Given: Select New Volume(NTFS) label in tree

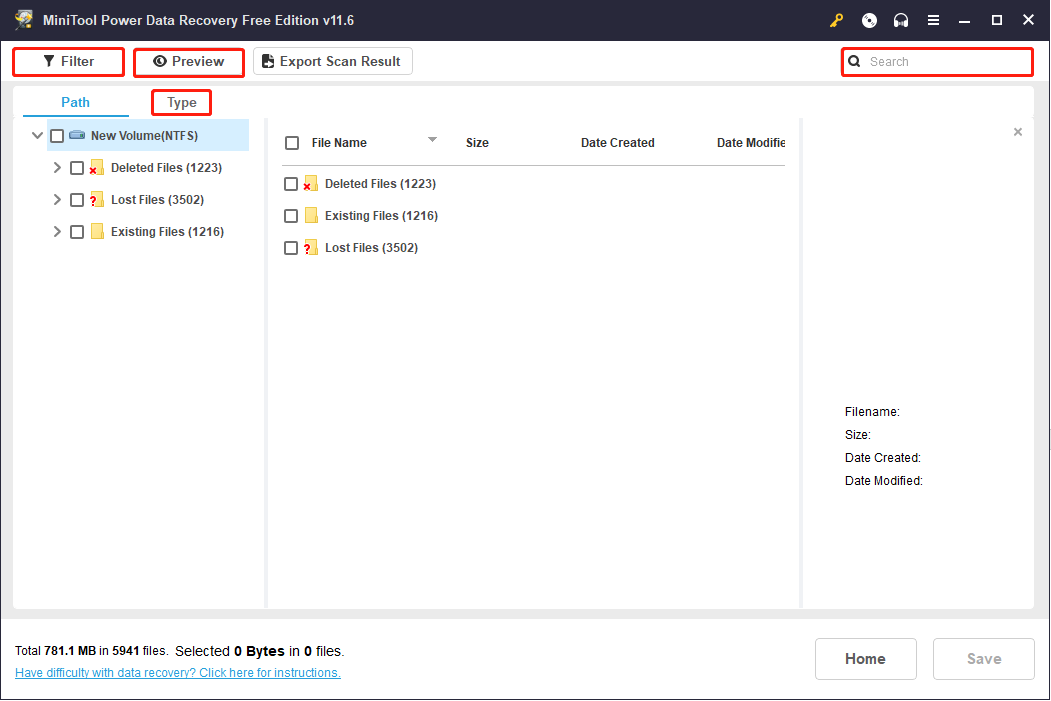Looking at the screenshot, I should click(x=145, y=135).
